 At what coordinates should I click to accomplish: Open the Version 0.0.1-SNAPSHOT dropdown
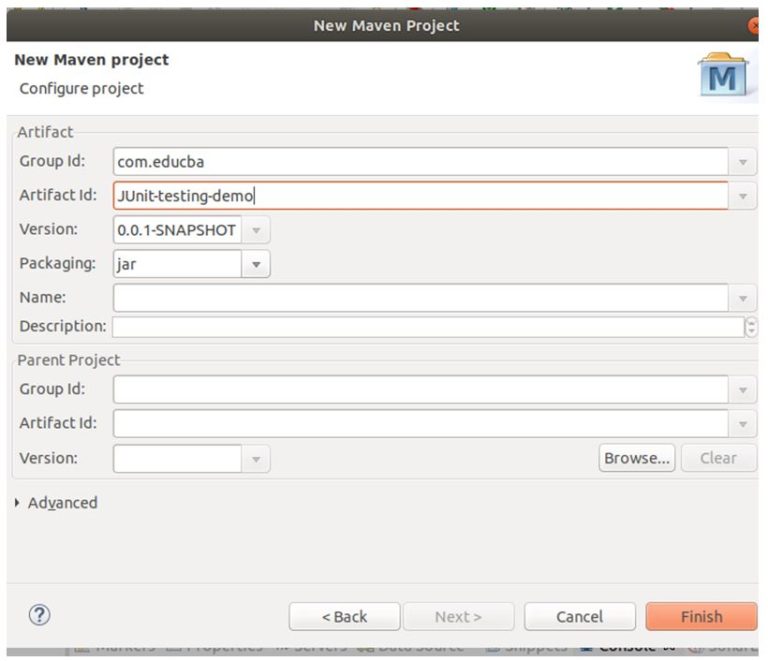tap(256, 230)
